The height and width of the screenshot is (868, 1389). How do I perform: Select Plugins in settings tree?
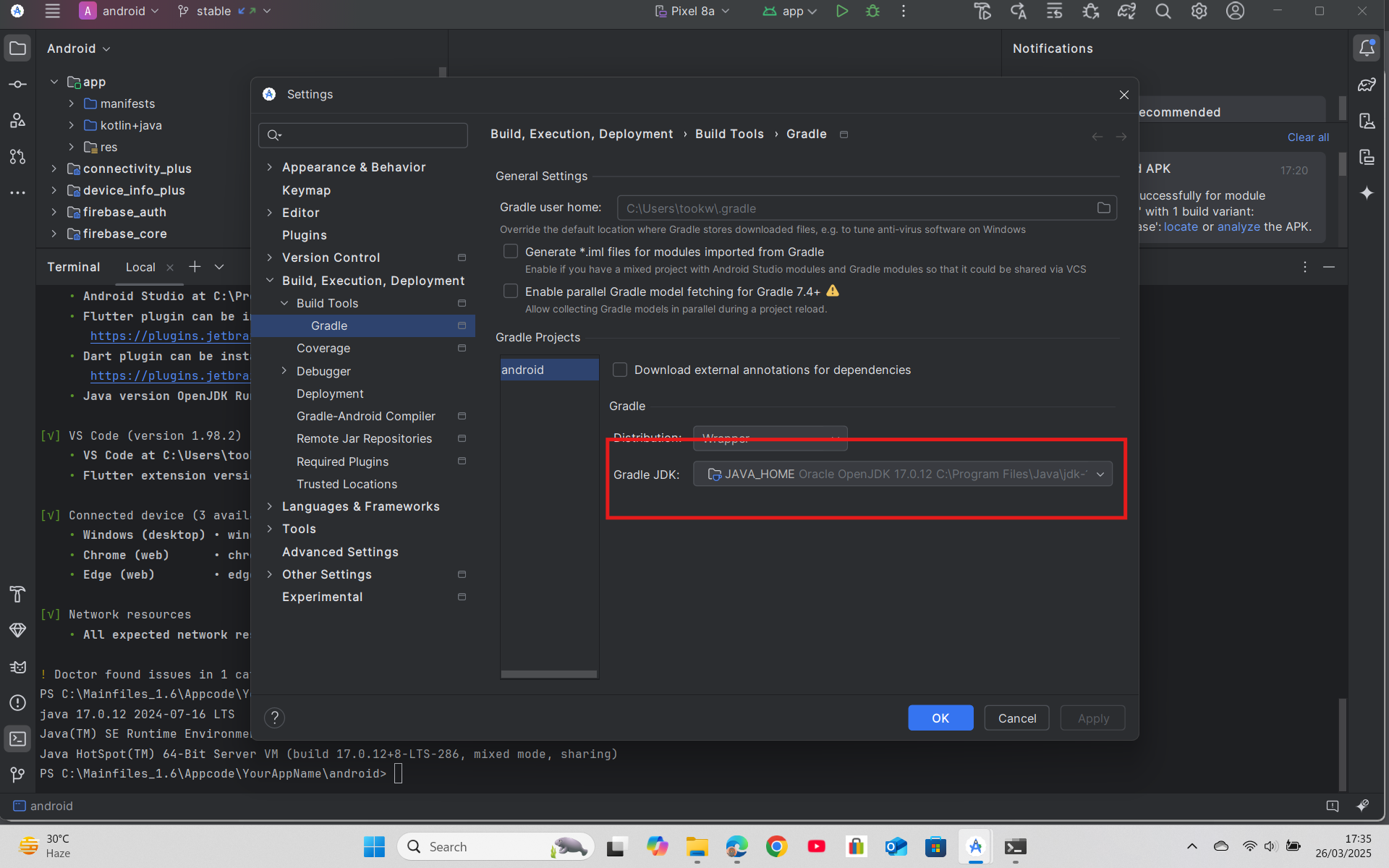click(x=305, y=235)
